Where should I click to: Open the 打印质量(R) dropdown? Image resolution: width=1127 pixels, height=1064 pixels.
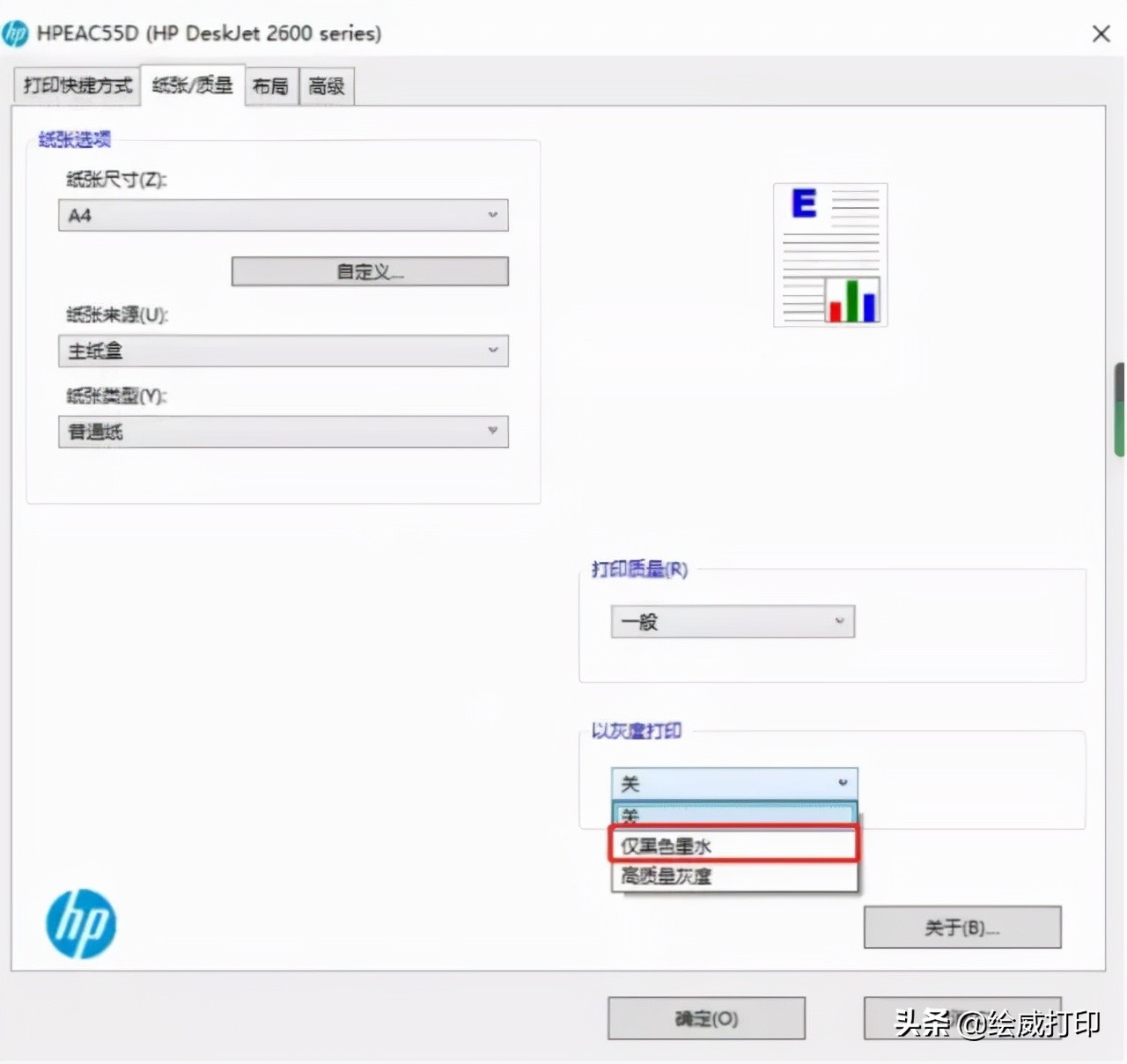(838, 621)
